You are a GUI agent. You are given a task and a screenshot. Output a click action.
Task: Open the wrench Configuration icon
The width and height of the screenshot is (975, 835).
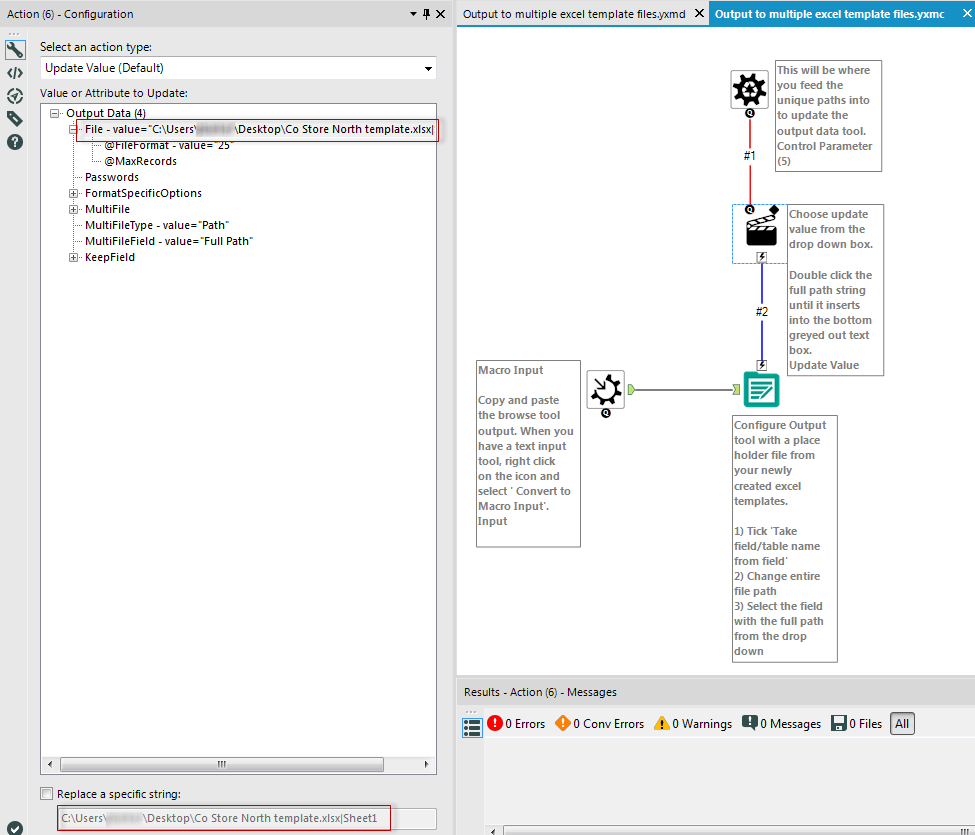(15, 50)
